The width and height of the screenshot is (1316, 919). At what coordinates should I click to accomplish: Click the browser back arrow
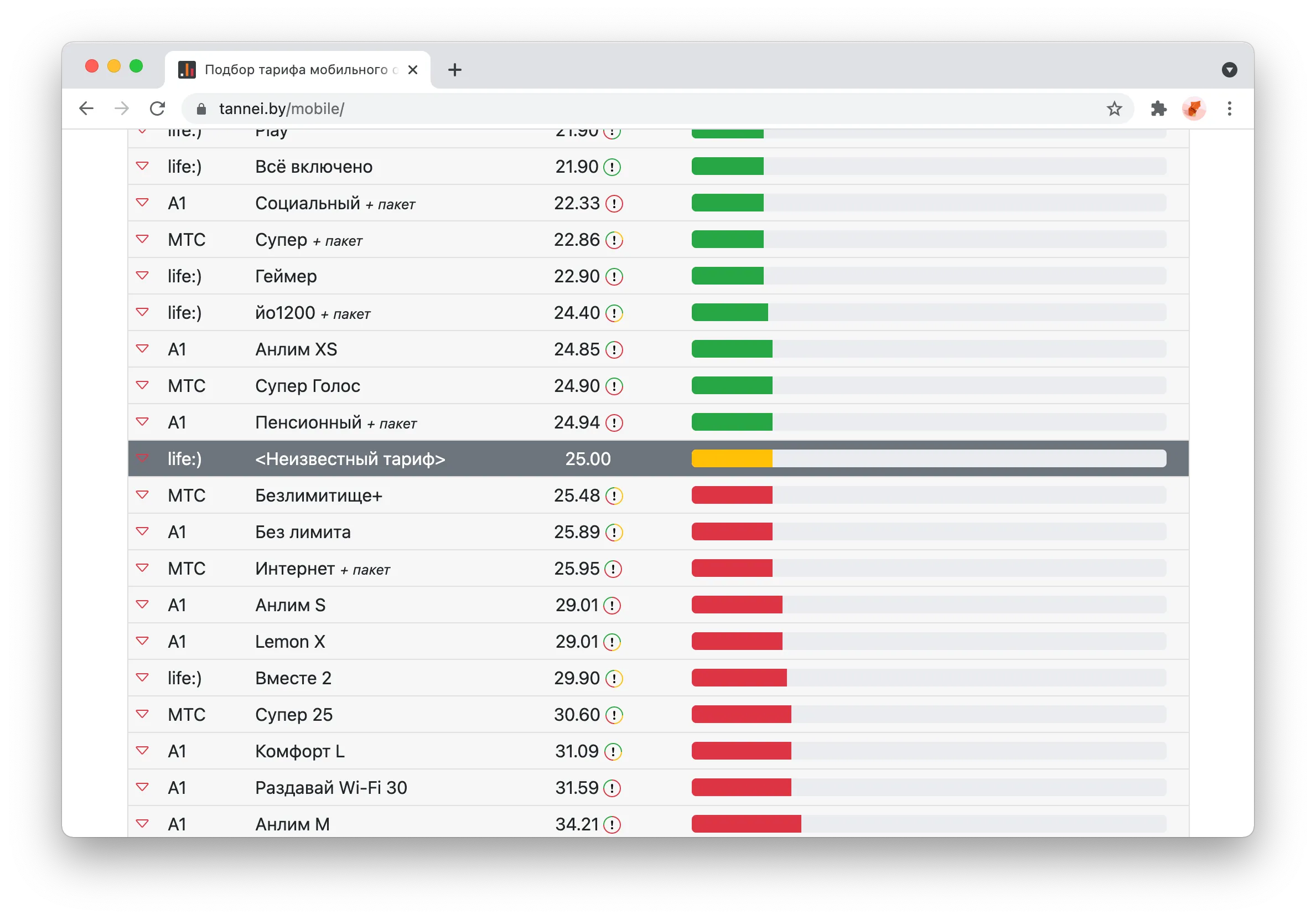pos(86,109)
